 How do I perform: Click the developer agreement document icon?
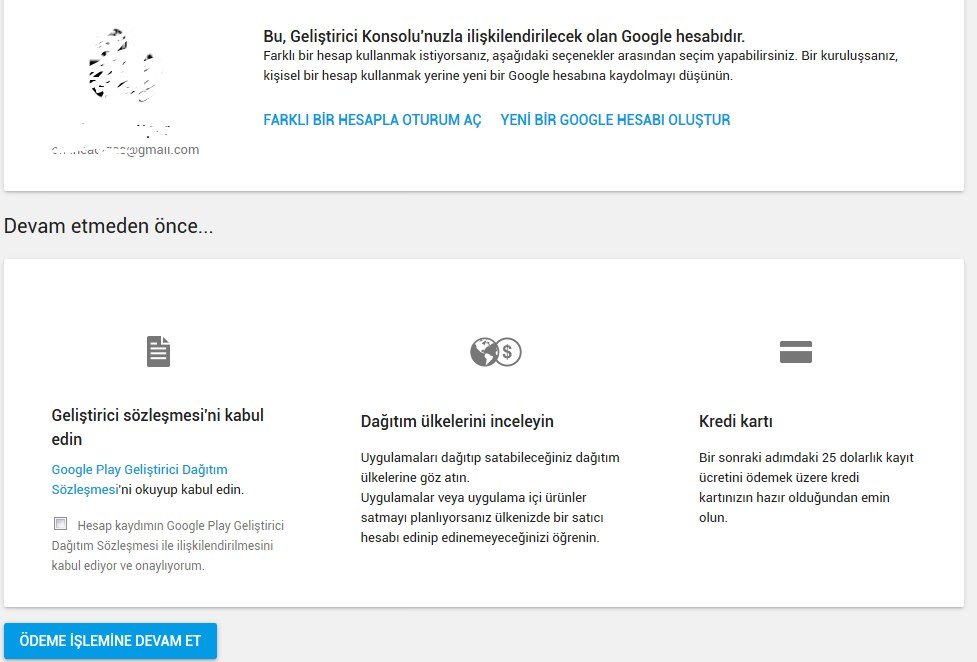coord(158,352)
